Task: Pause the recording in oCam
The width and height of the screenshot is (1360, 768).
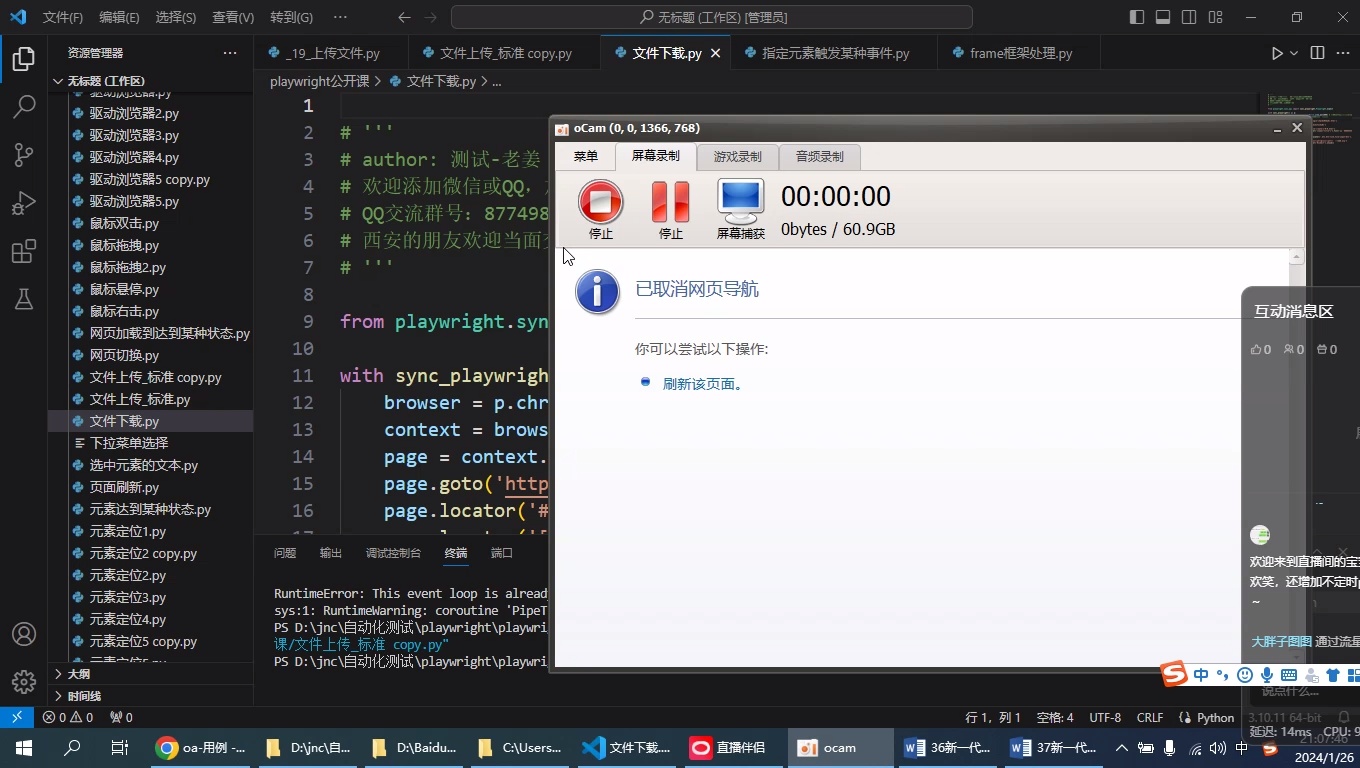Action: 670,203
